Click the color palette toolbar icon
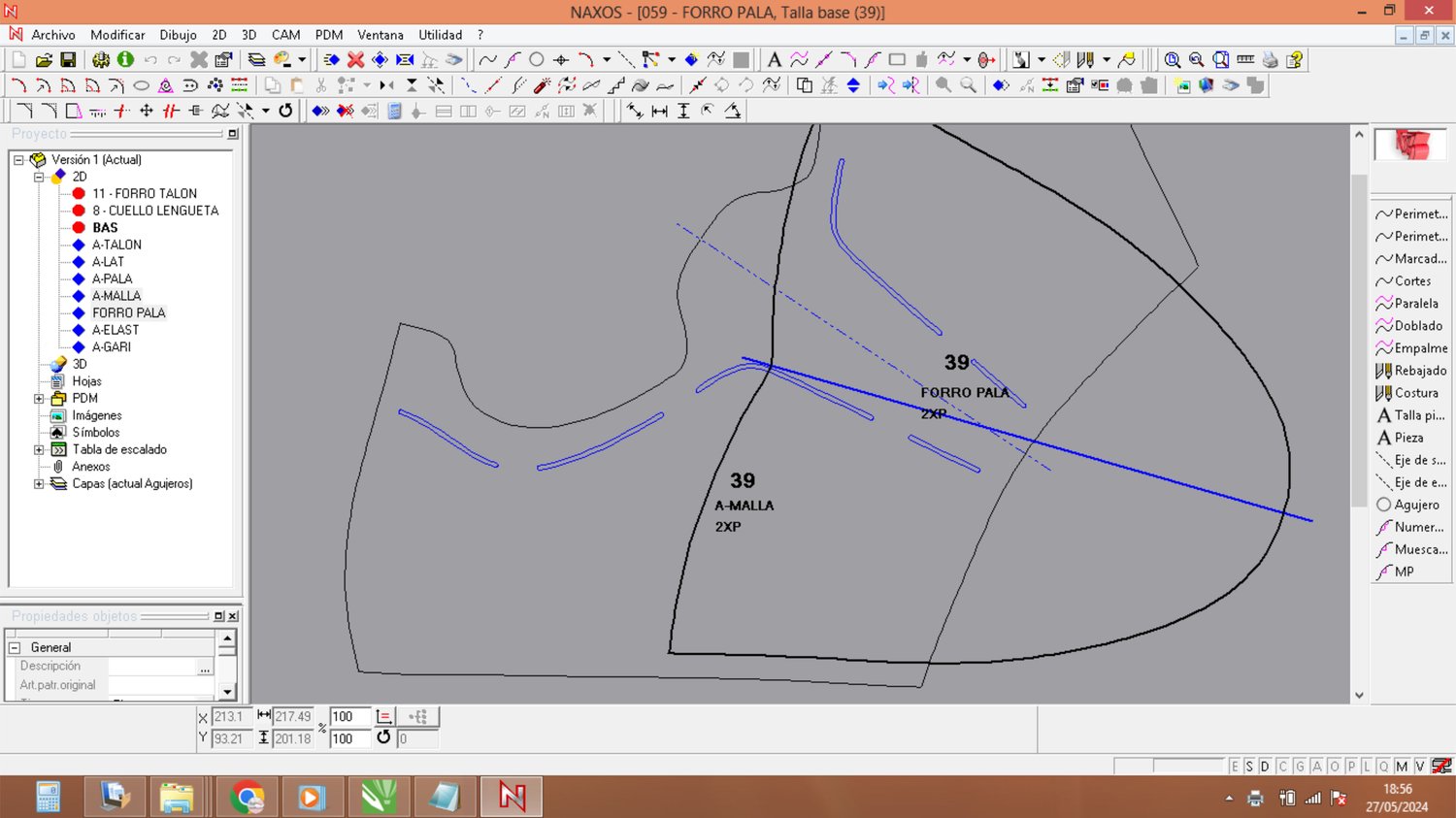The image size is (1456, 818). (282, 60)
